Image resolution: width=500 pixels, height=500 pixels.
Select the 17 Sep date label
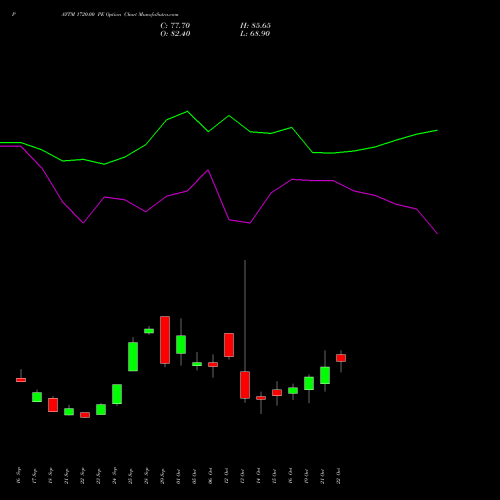tap(34, 476)
